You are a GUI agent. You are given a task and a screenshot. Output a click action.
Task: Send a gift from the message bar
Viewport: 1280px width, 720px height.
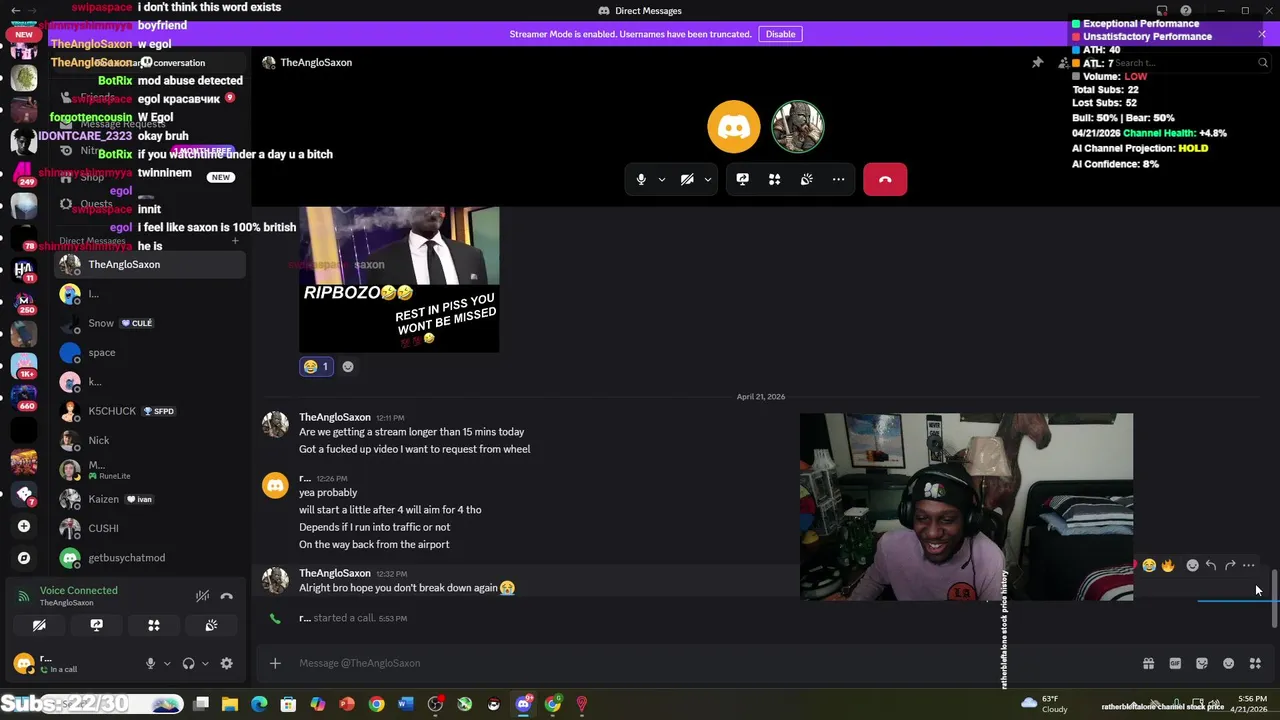tap(1148, 663)
